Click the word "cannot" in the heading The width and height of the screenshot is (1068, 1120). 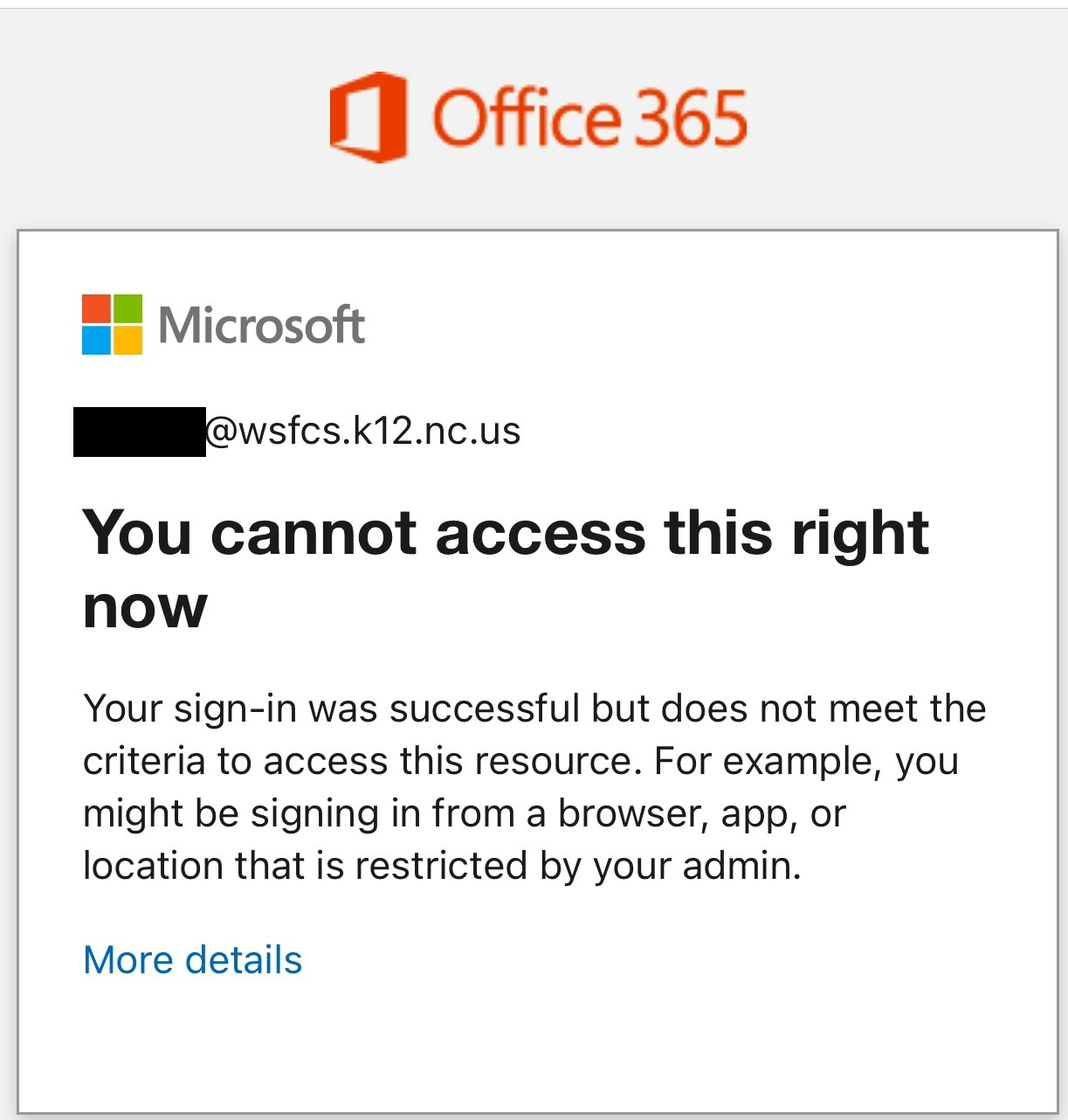314,532
